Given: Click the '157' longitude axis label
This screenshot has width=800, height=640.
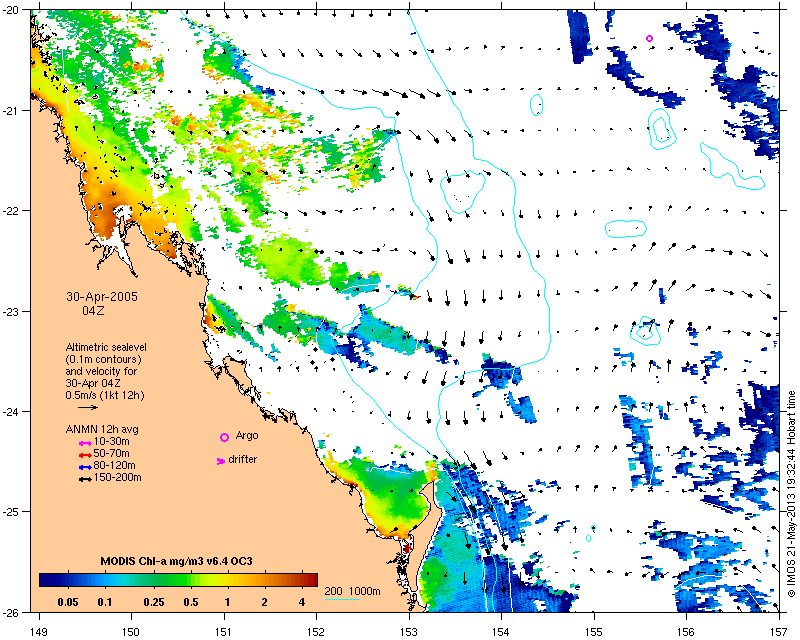Looking at the screenshot, I should (779, 632).
